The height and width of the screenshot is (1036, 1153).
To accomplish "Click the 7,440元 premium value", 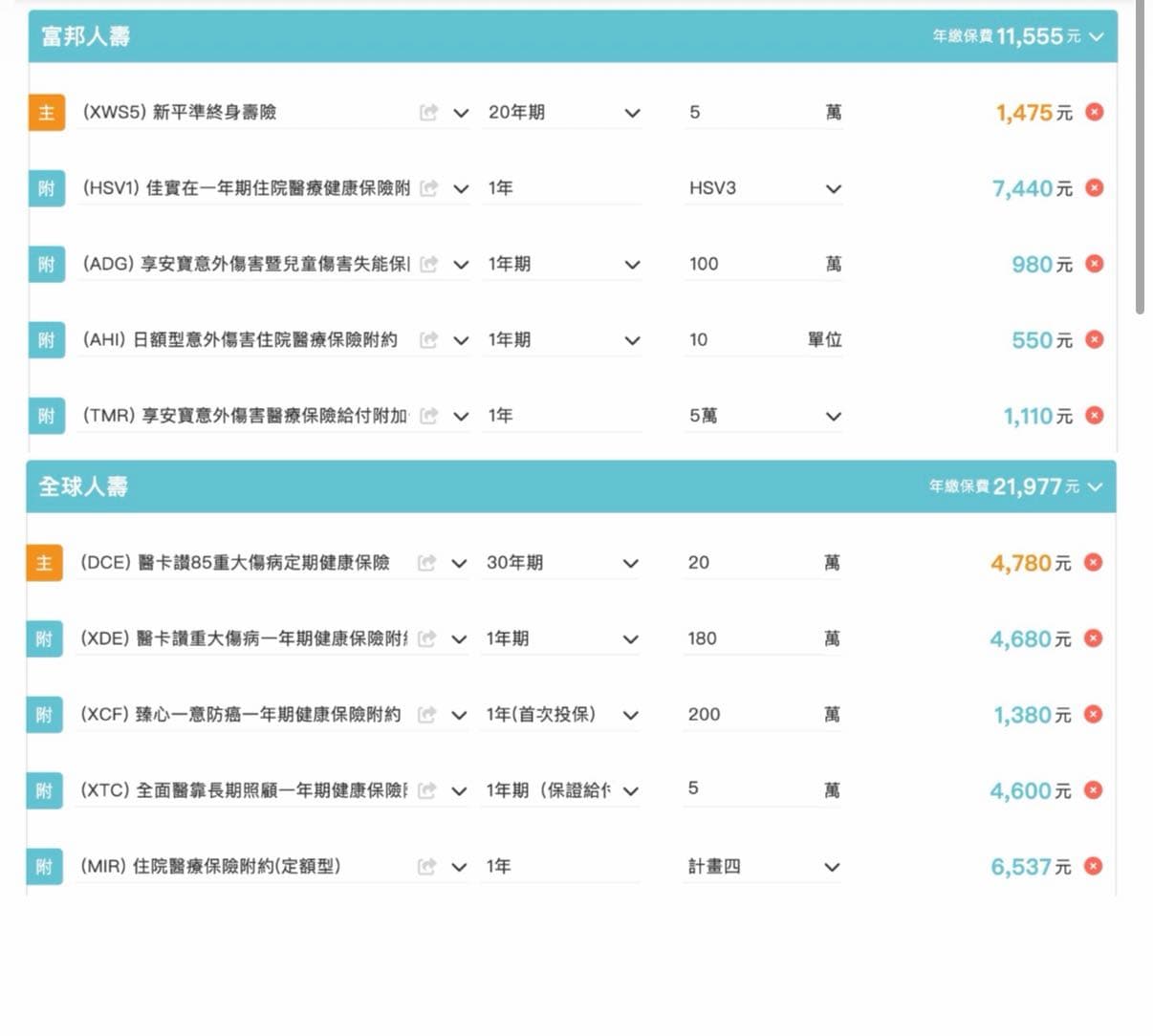I will click(1032, 188).
